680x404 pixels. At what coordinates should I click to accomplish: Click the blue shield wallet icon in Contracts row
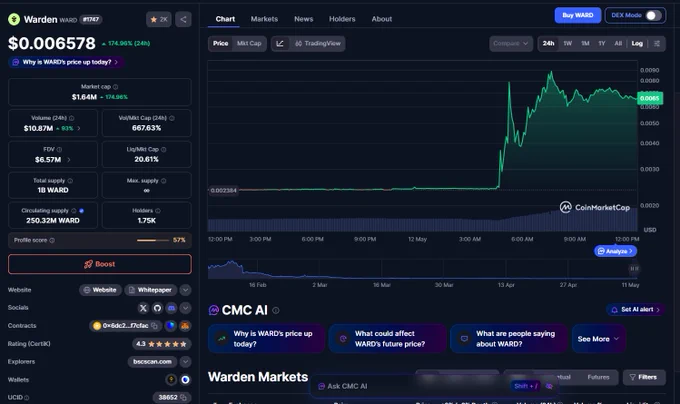pos(171,326)
